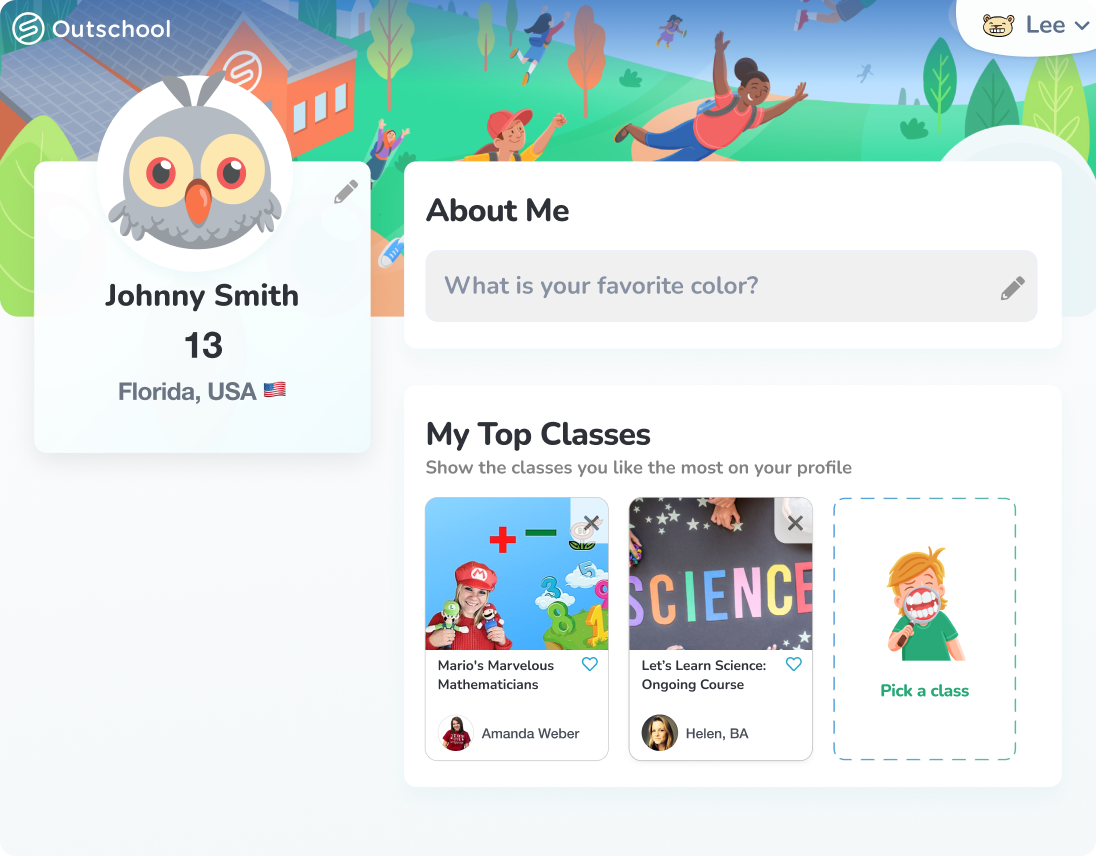This screenshot has height=856, width=1096.
Task: Open the Mario class thumbnail image
Action: 517,574
